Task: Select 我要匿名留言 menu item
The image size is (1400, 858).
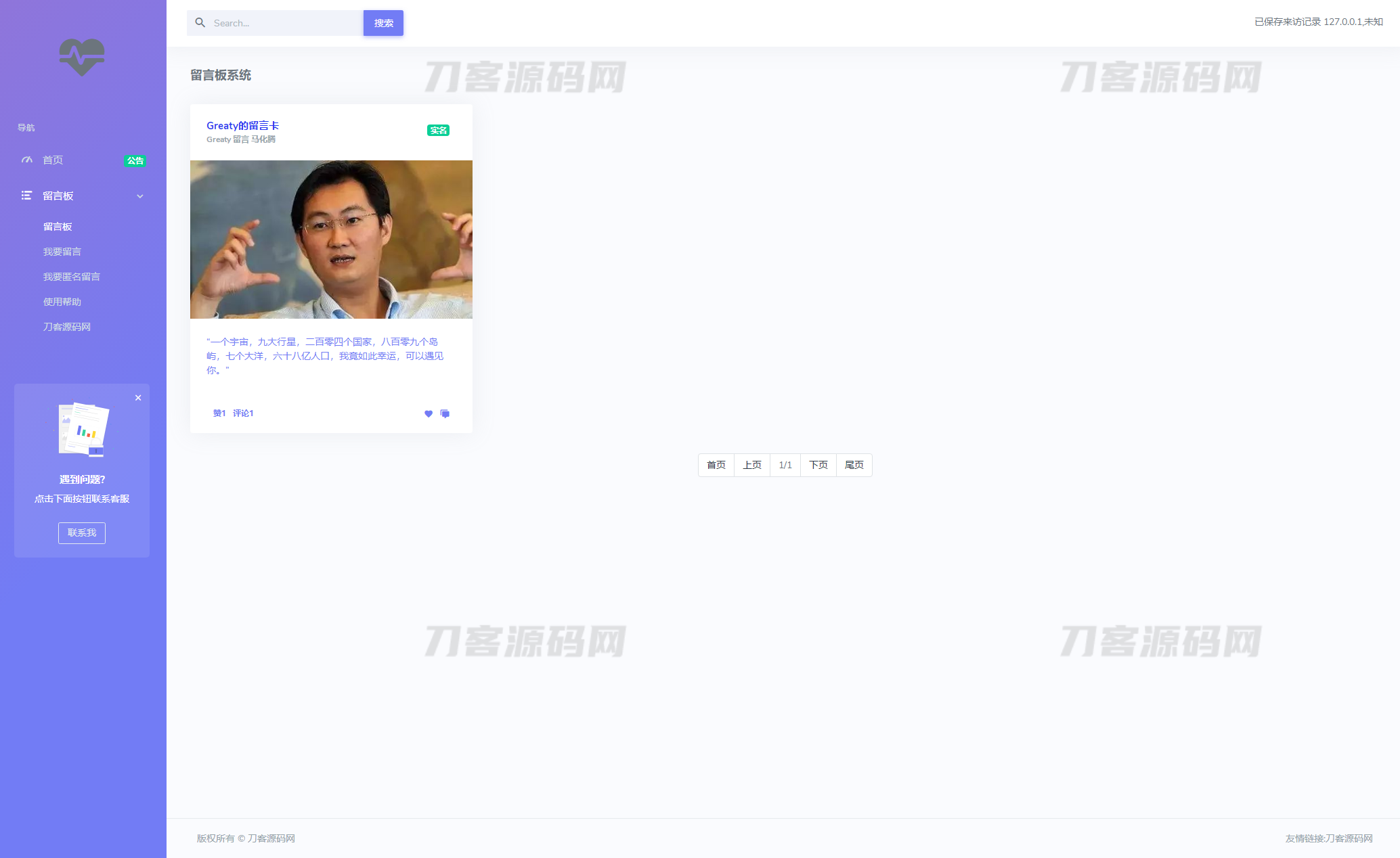Action: pyautogui.click(x=72, y=276)
